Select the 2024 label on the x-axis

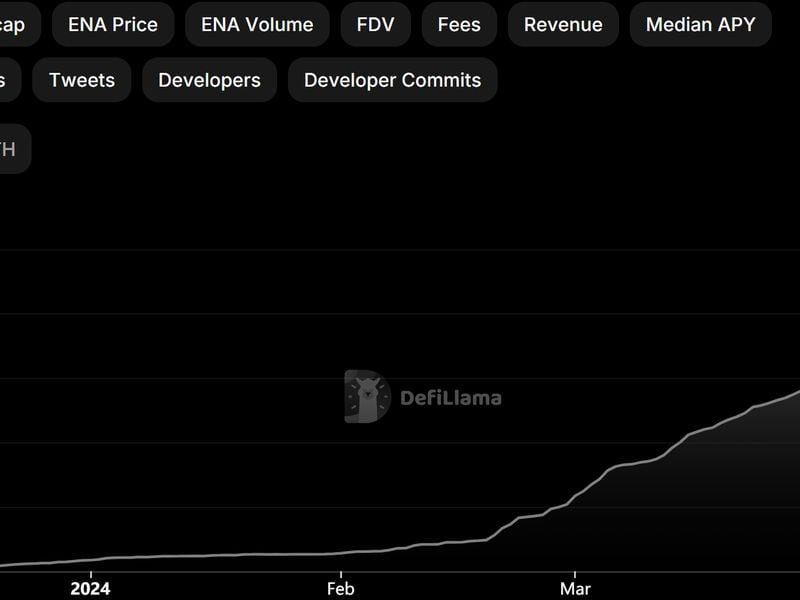click(91, 588)
